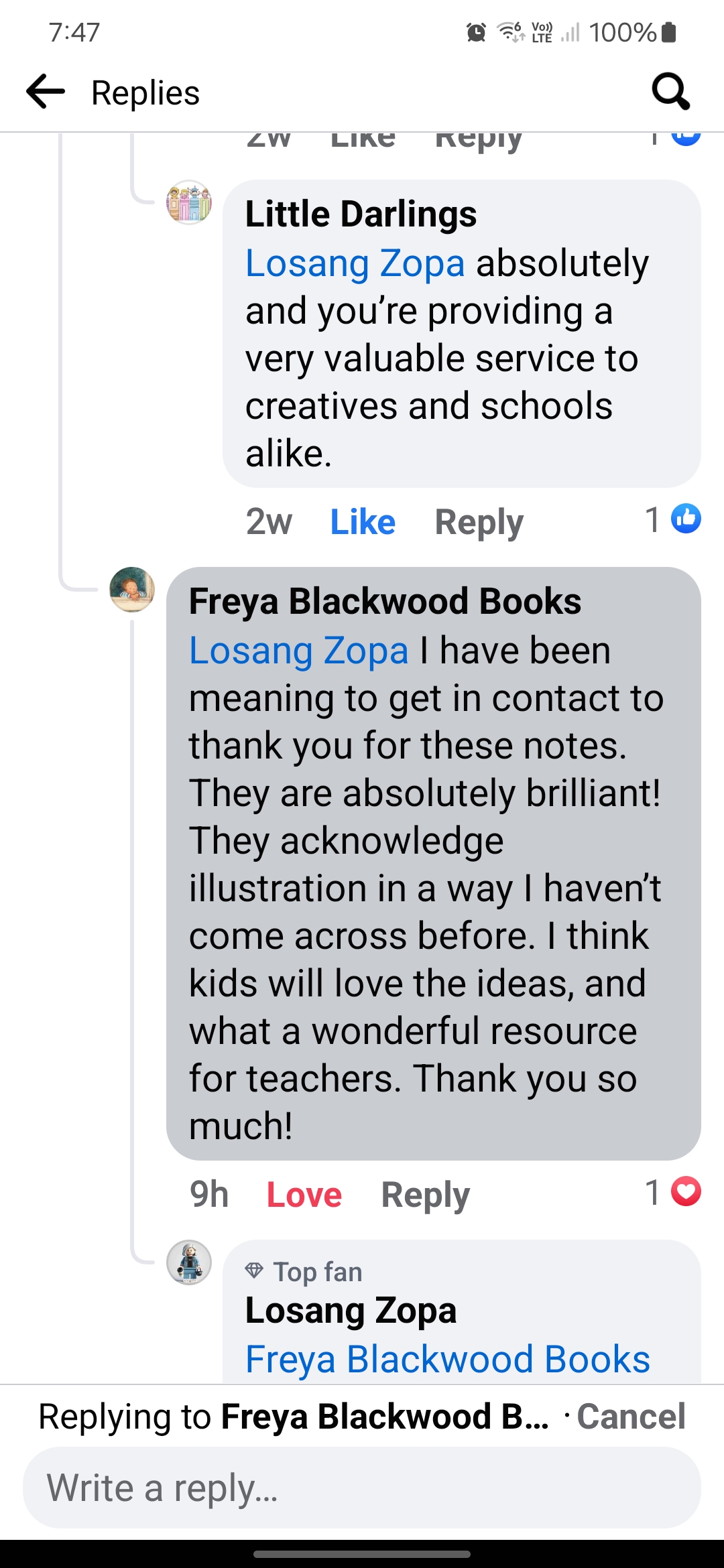Open search with magnifying glass icon

pos(671,91)
